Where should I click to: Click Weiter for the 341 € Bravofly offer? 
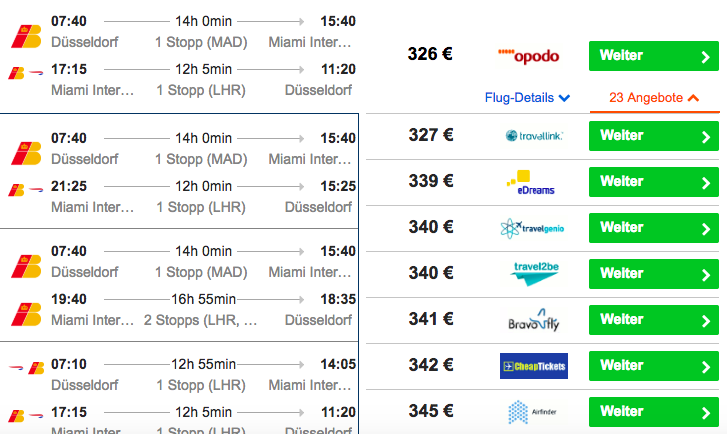[654, 320]
